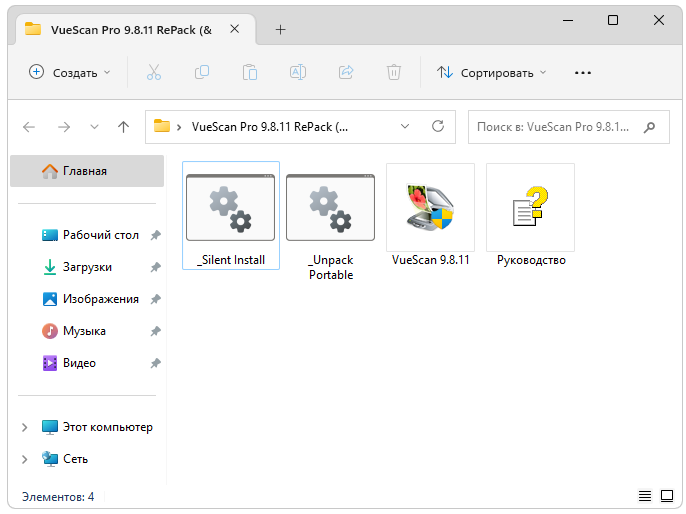Viewport: 686px width, 514px height.
Task: Go up one folder level
Action: coord(123,127)
